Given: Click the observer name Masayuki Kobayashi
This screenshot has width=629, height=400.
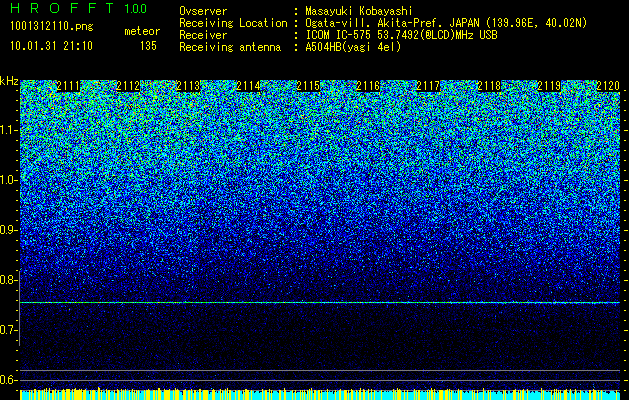Looking at the screenshot, I should click(x=358, y=11).
